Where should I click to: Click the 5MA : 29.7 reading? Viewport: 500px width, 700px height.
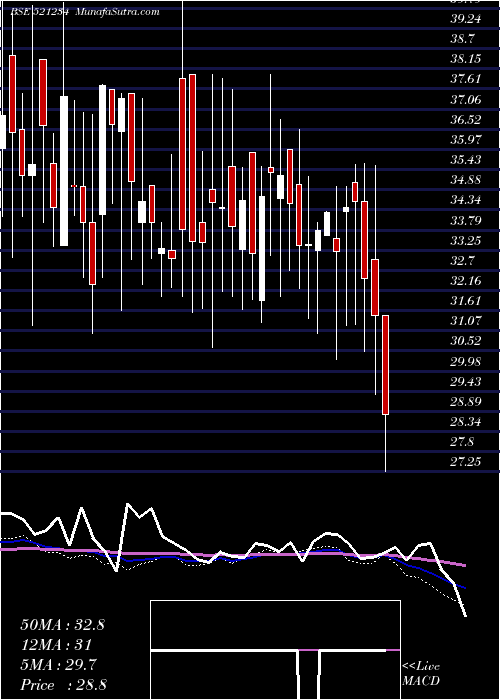(x=59, y=665)
